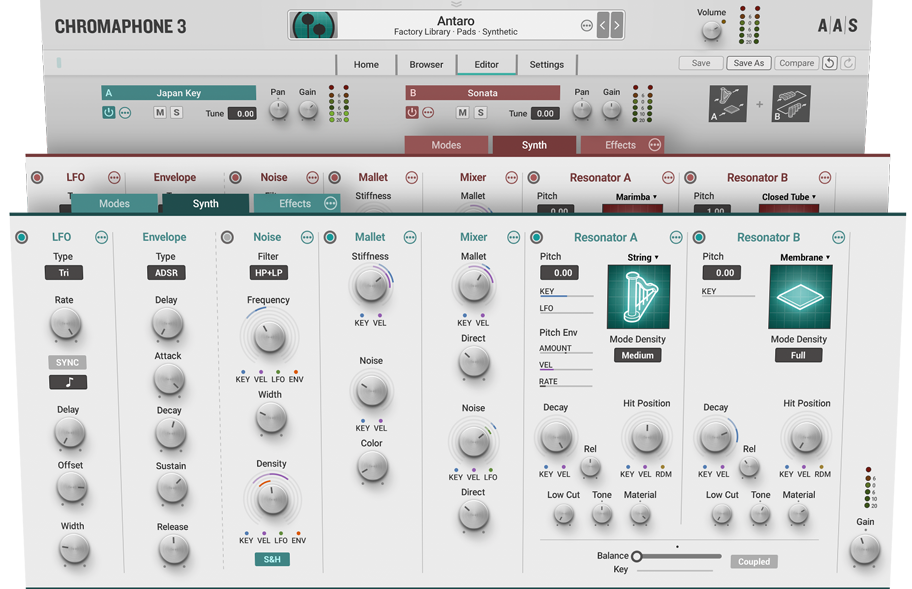
Task: Switch to the Browser tab
Action: click(x=426, y=63)
